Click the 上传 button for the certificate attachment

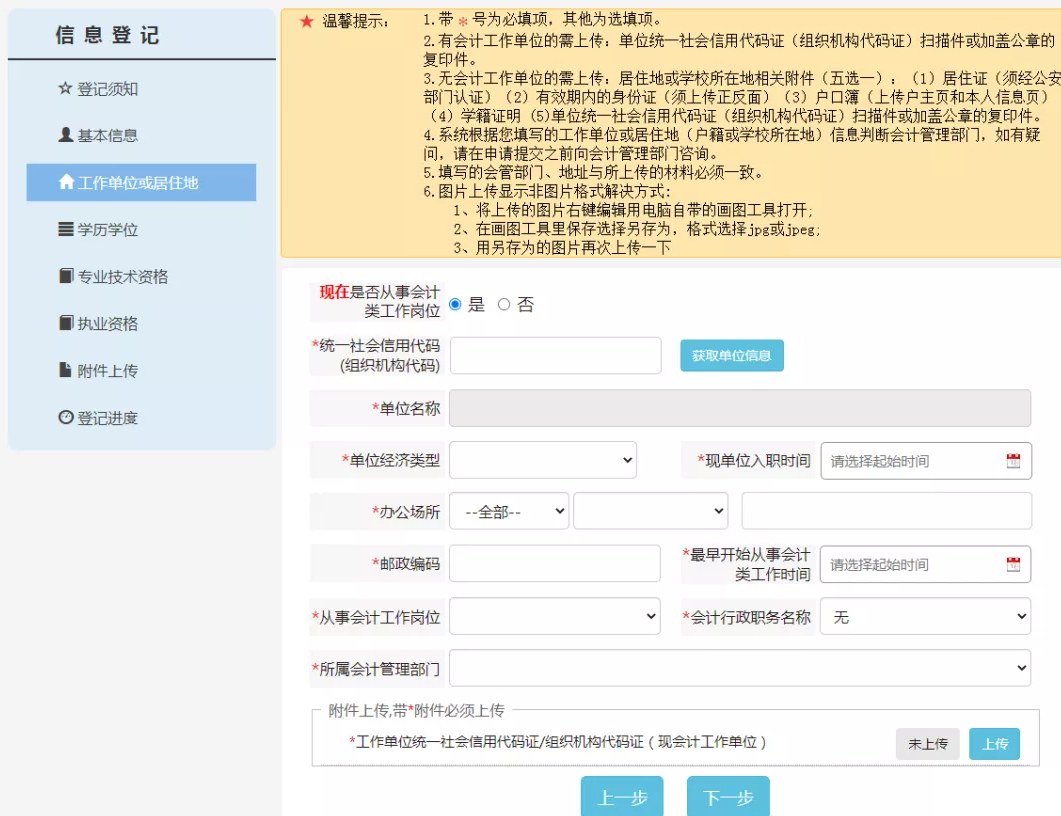point(994,744)
